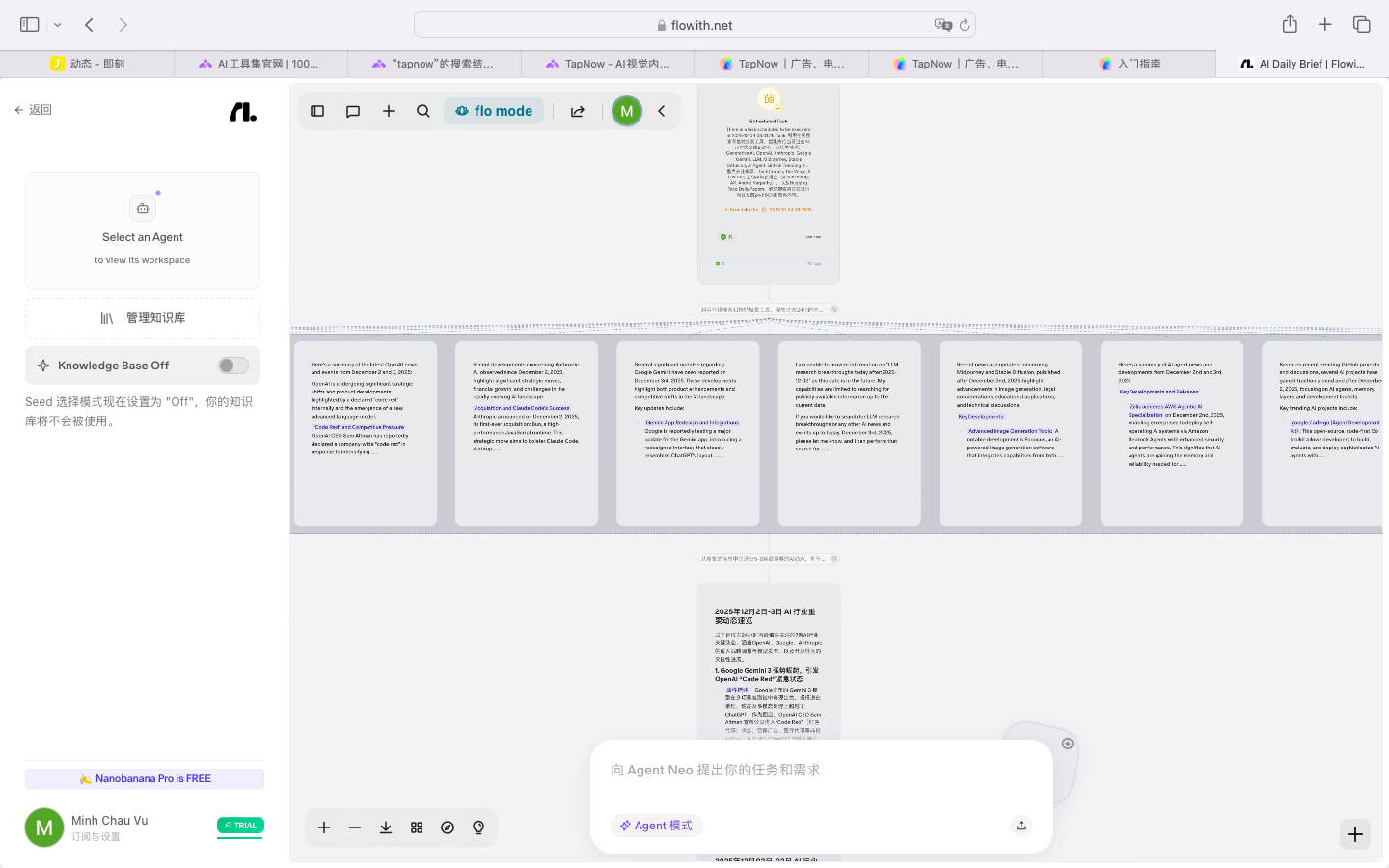The width and height of the screenshot is (1389, 868).
Task: Toggle flo mode button
Action: pos(494,111)
